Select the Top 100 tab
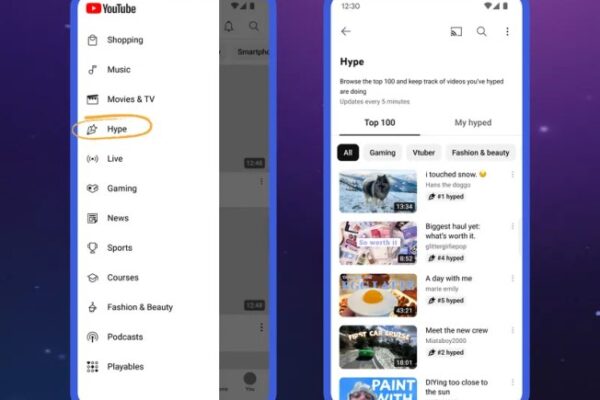 pyautogui.click(x=379, y=122)
